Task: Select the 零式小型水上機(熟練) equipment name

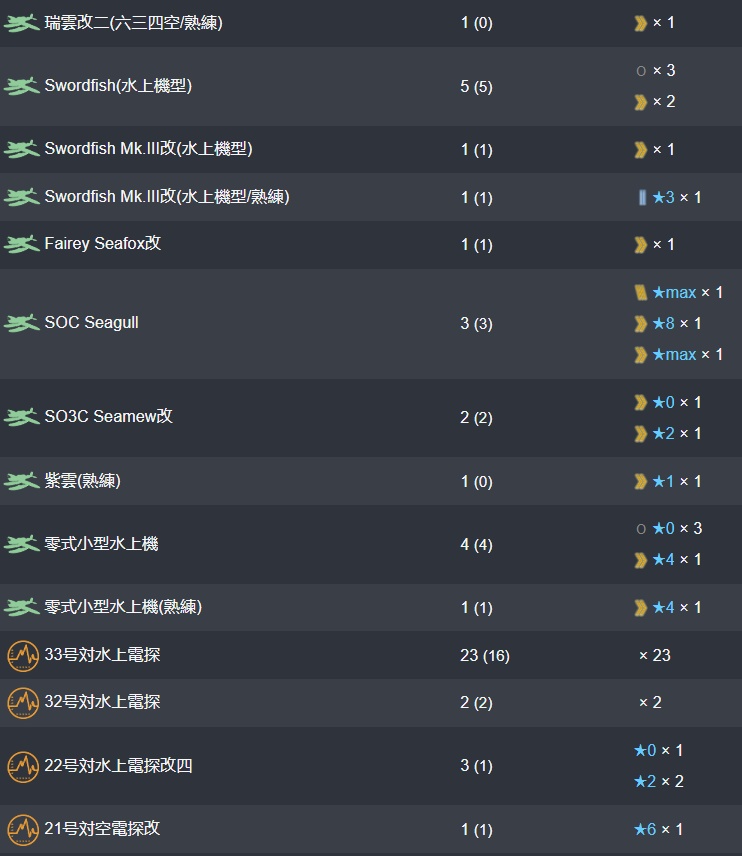Action: (123, 607)
